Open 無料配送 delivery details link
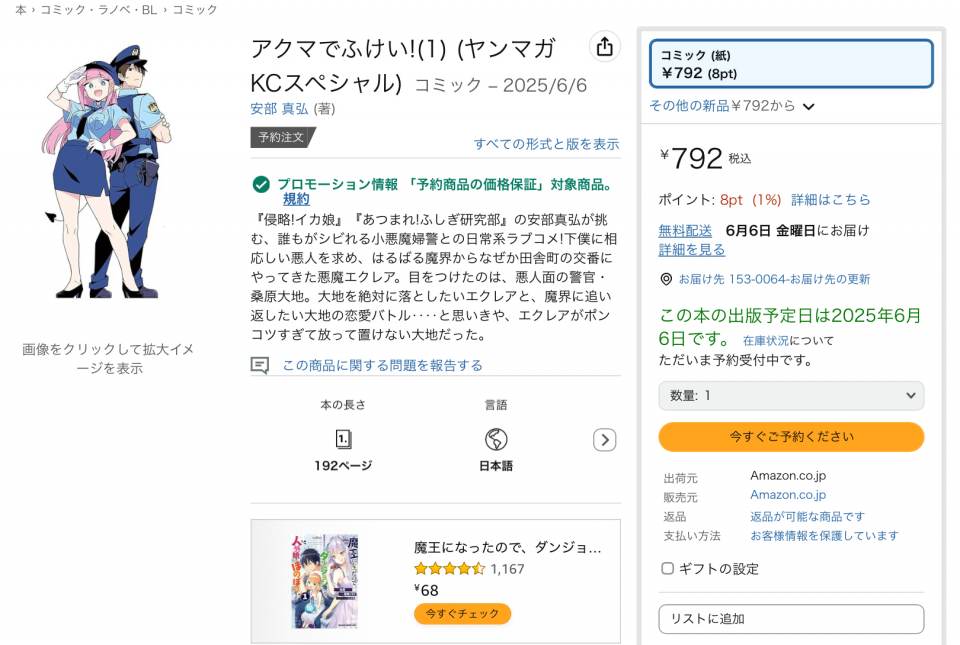The height and width of the screenshot is (645, 960). [x=685, y=230]
